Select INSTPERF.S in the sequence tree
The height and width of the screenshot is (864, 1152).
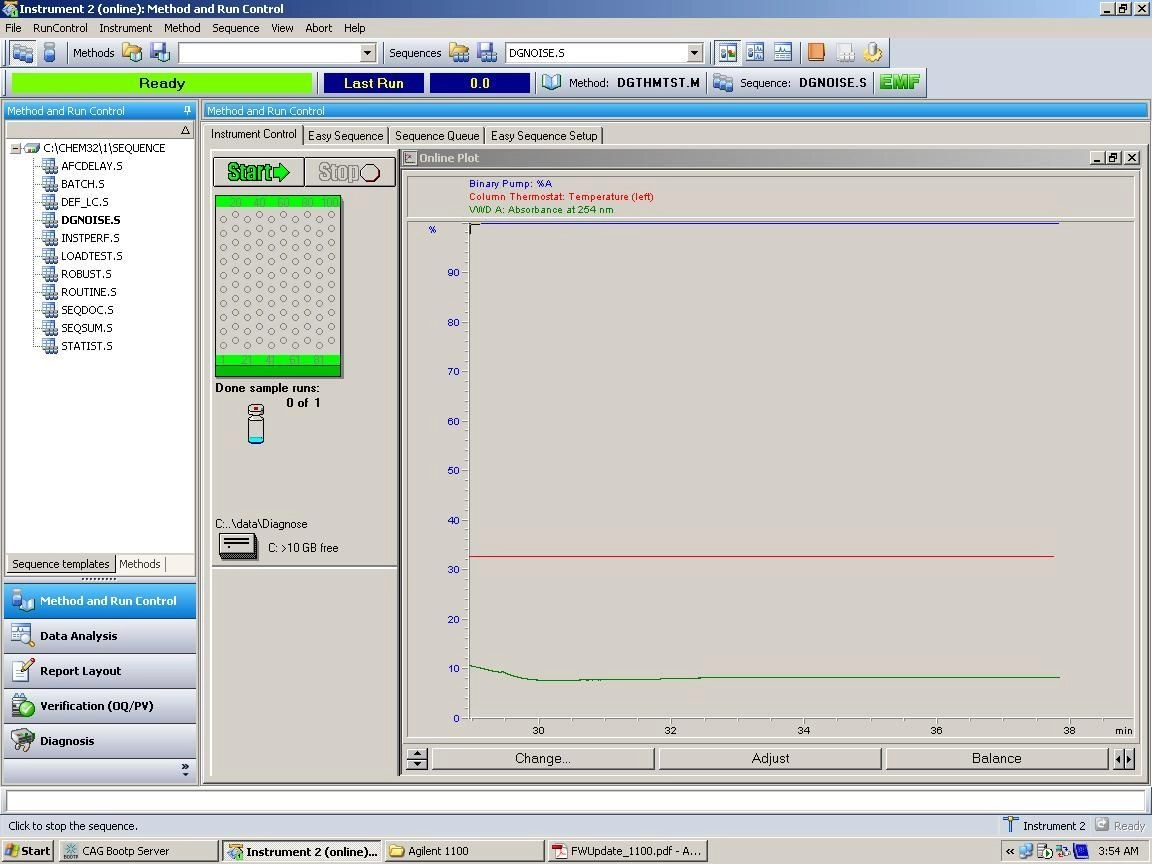pos(90,238)
